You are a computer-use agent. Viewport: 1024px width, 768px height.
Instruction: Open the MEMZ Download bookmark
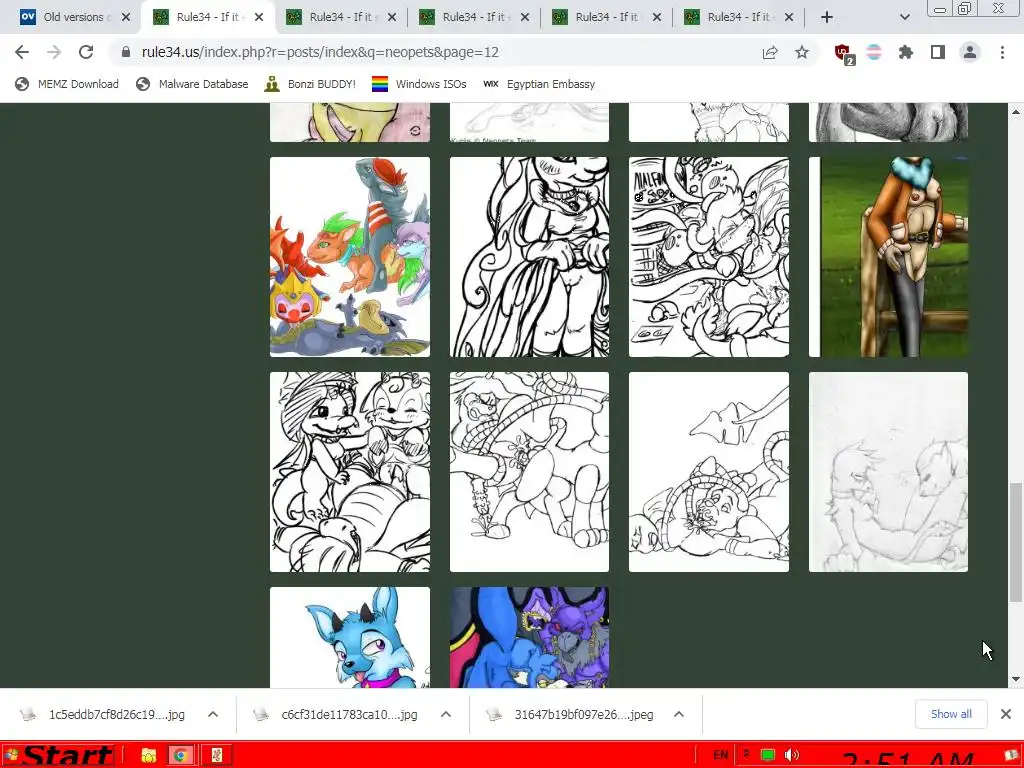[x=68, y=84]
